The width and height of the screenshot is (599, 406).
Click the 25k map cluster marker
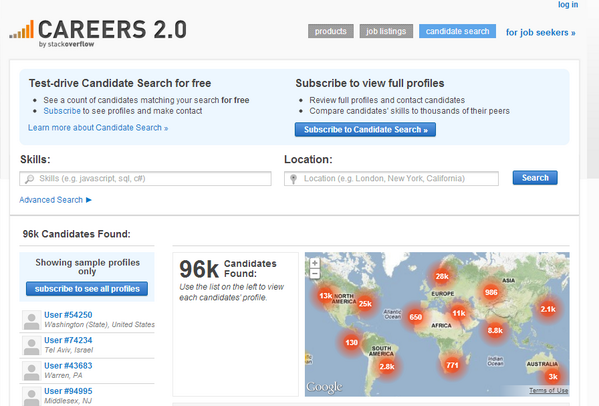click(365, 304)
